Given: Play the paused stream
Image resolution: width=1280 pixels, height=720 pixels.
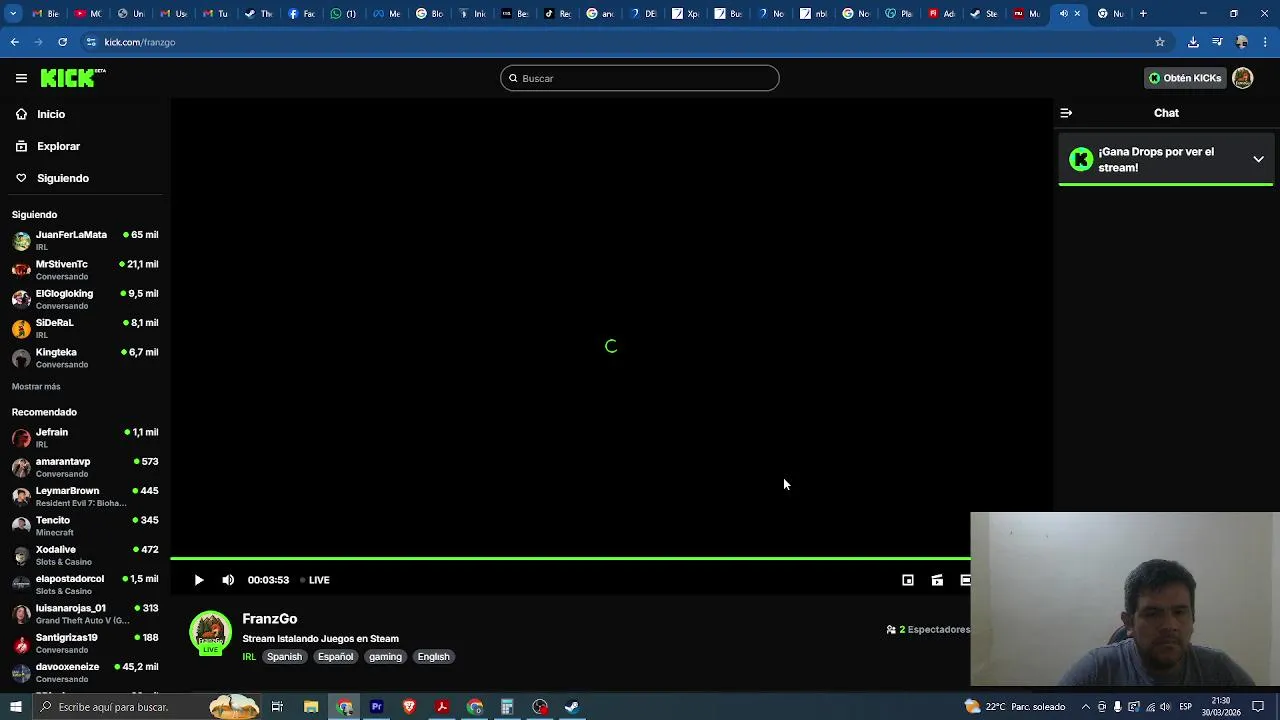Looking at the screenshot, I should coord(199,580).
